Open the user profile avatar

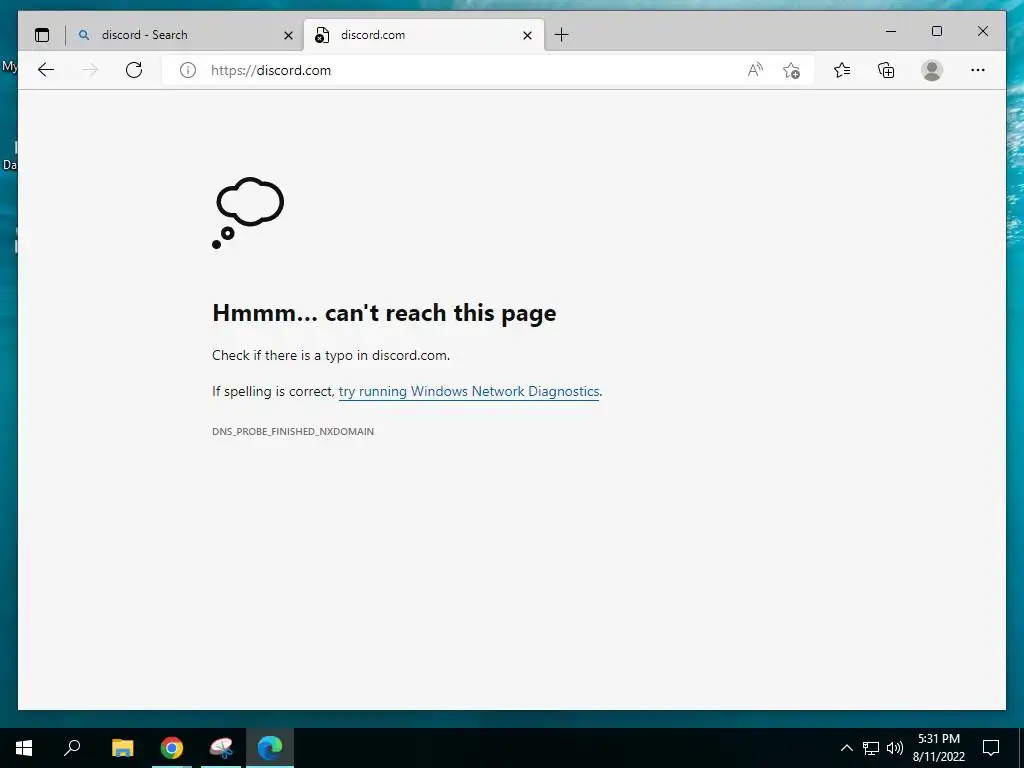point(932,70)
